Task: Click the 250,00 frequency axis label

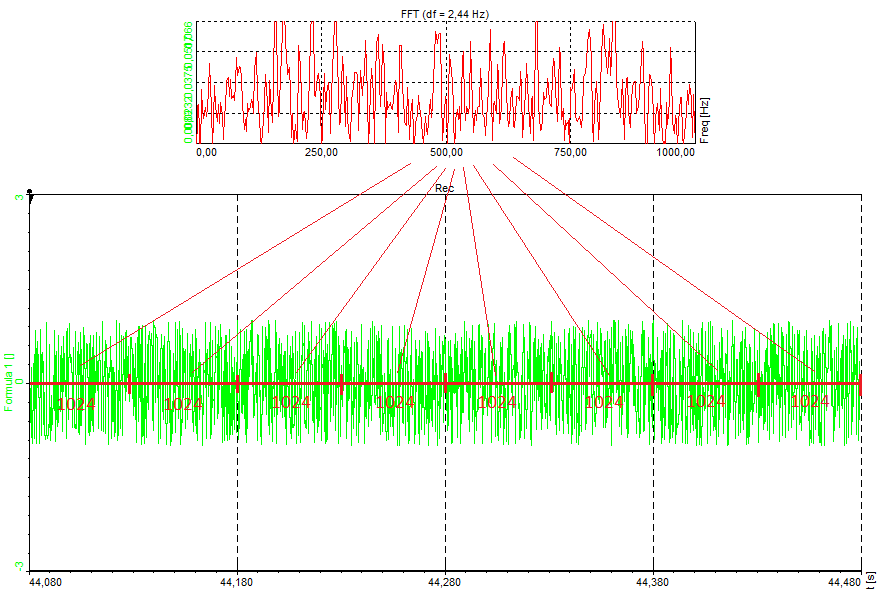Action: coord(321,152)
